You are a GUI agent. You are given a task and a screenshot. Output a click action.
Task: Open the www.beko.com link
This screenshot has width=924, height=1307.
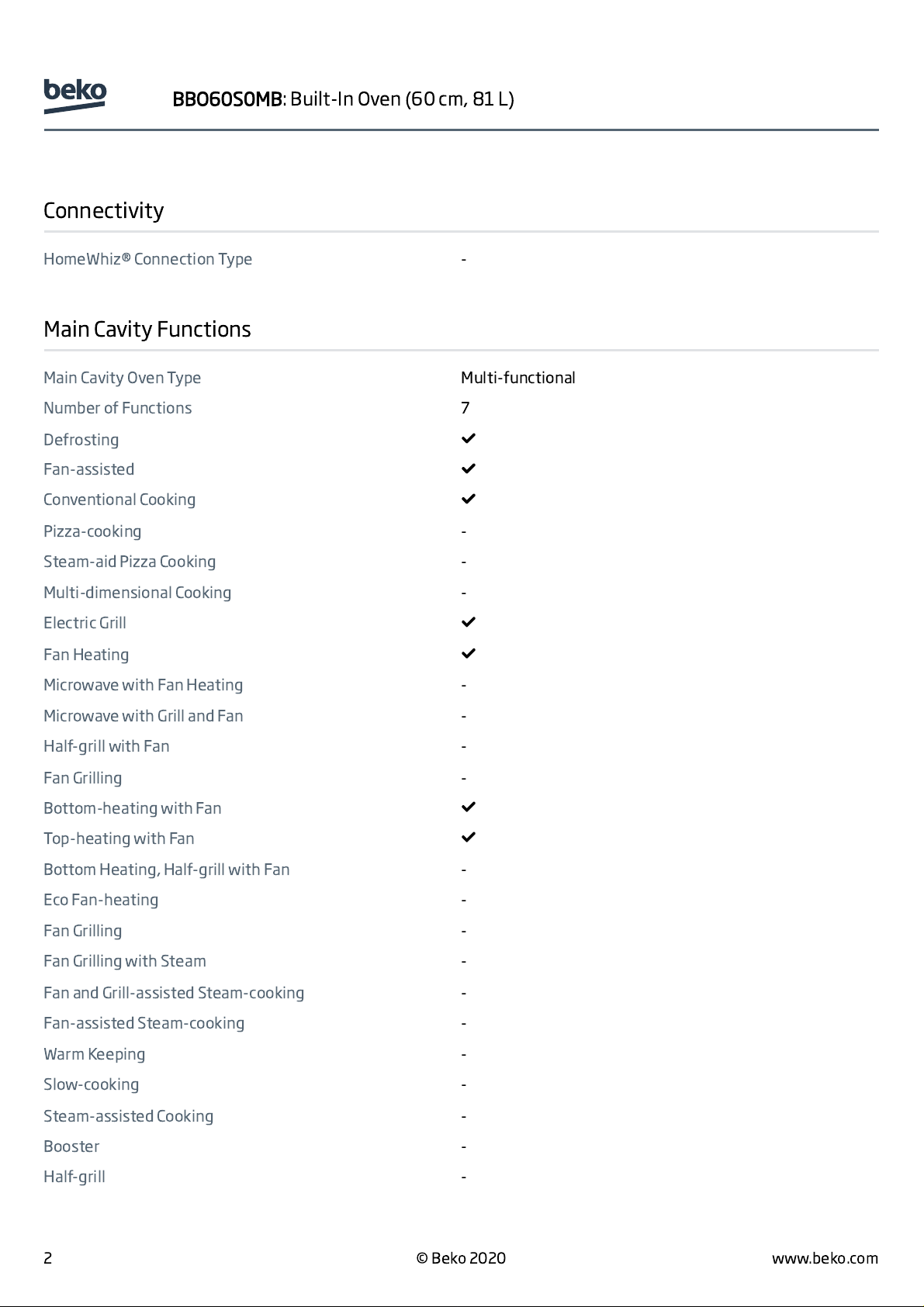click(825, 1258)
